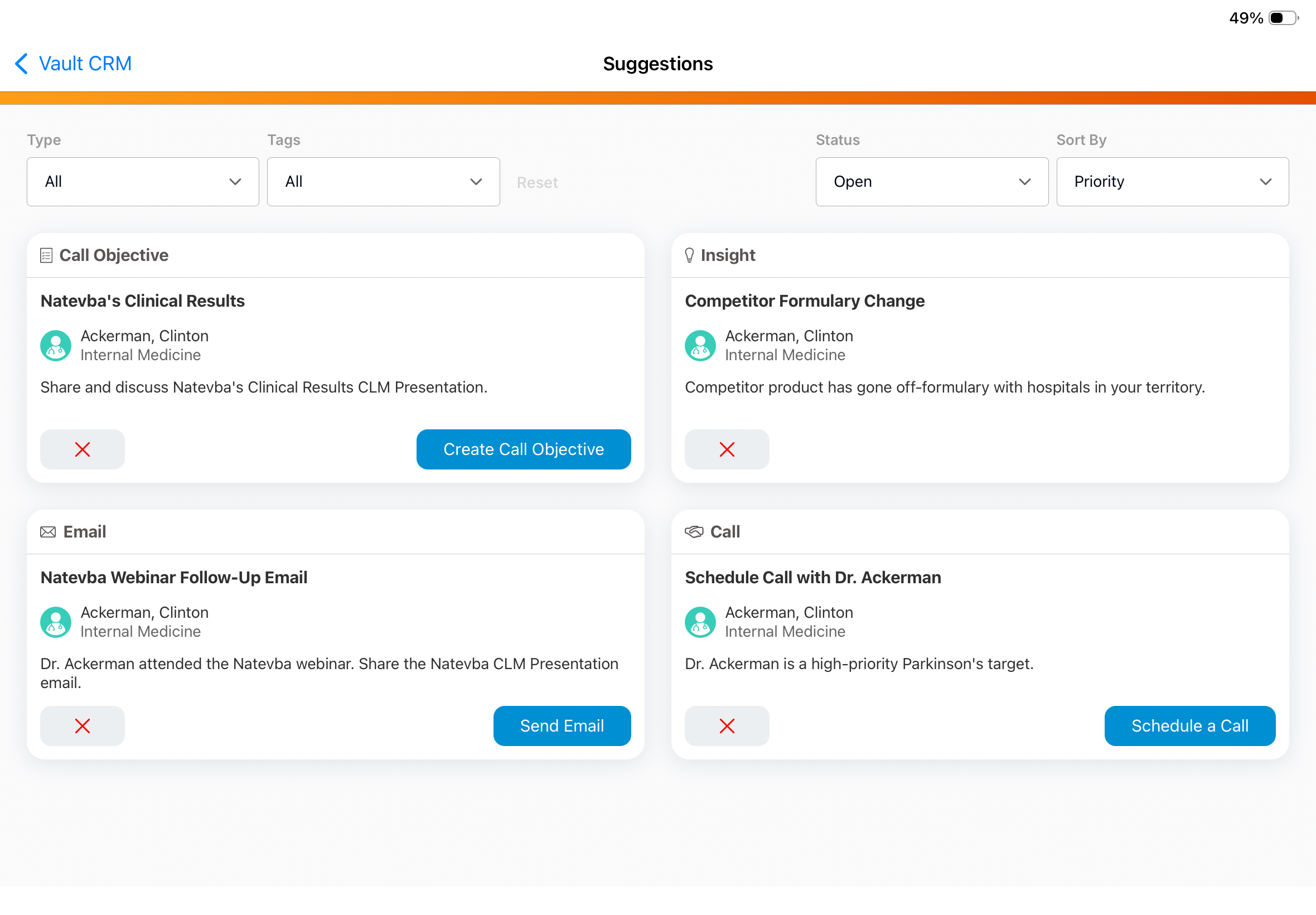
Task: Go back to Vault CRM
Action: [x=85, y=64]
